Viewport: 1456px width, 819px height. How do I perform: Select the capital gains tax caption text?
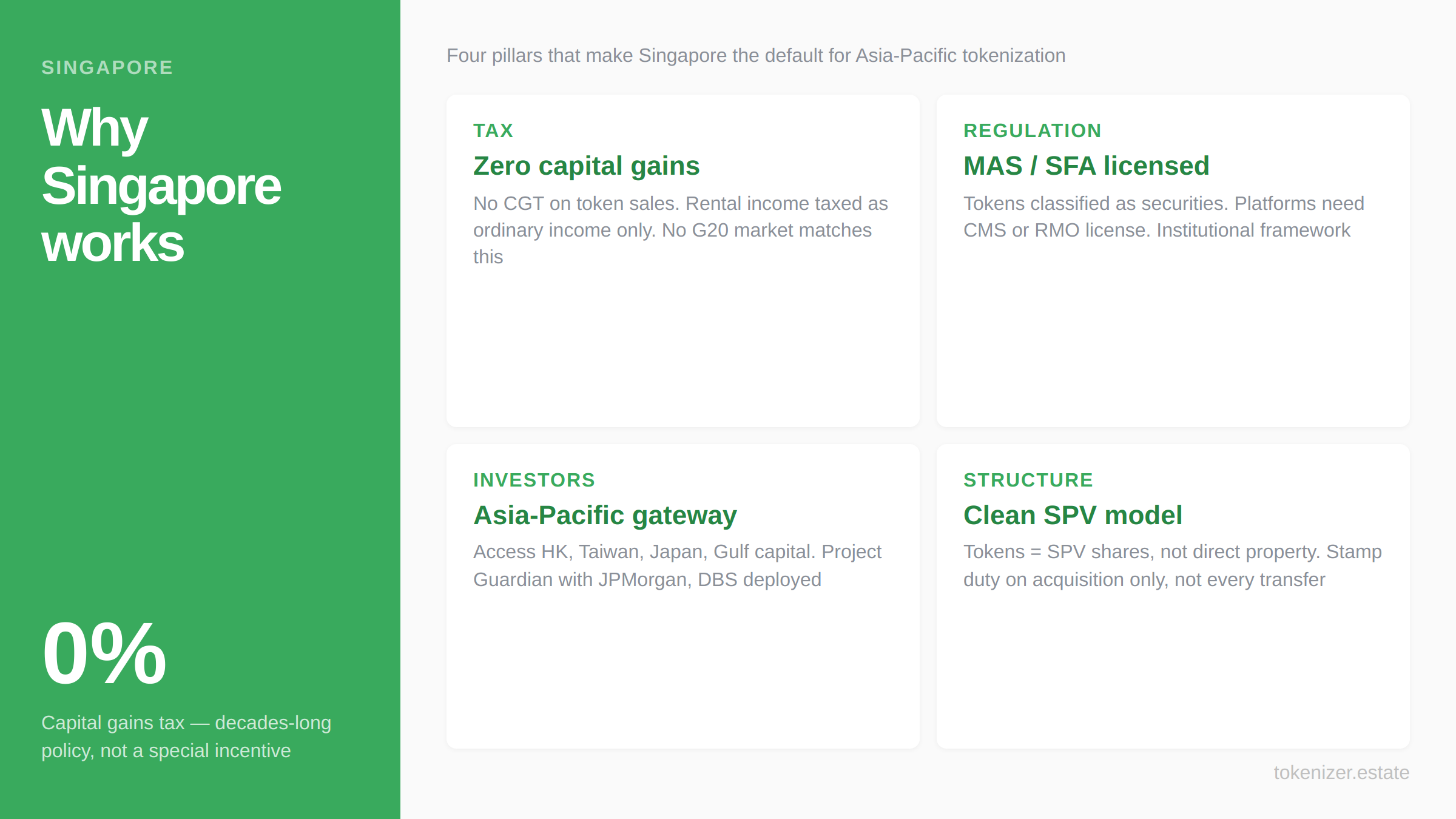(186, 736)
